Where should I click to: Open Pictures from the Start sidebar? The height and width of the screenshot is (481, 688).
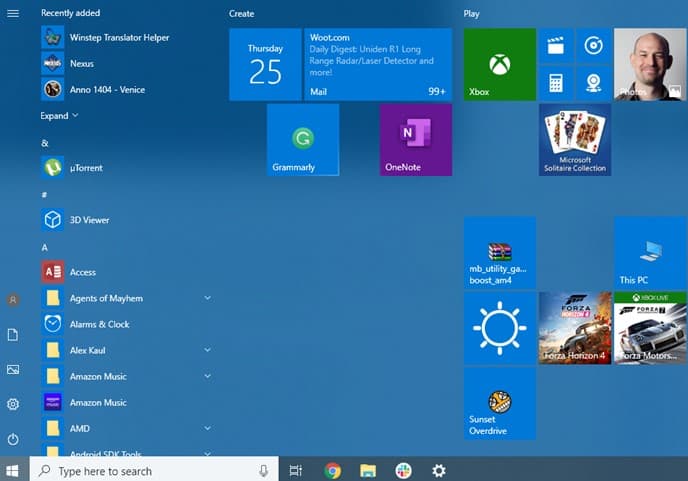(x=13, y=370)
